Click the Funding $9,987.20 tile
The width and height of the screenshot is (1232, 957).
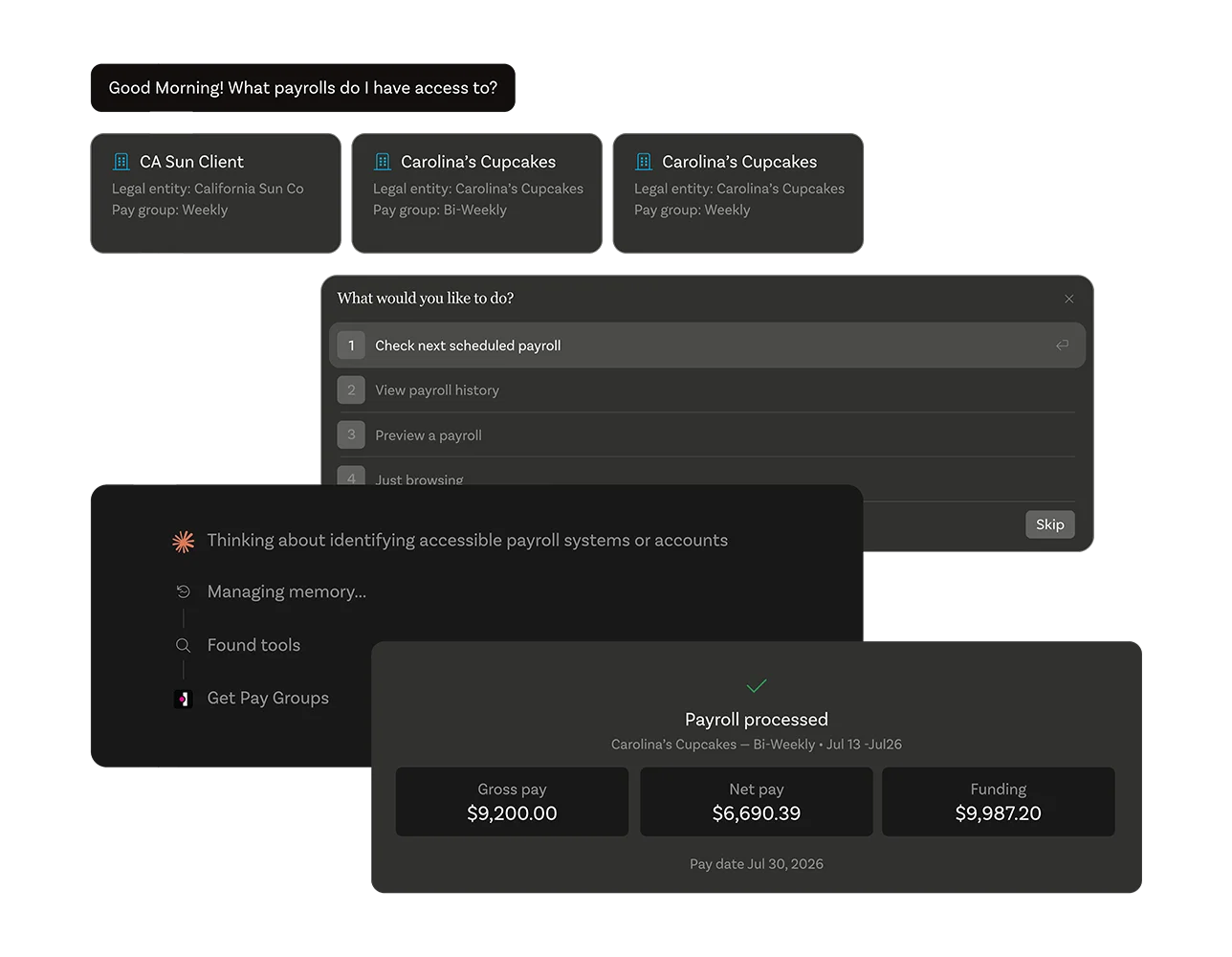tap(999, 802)
